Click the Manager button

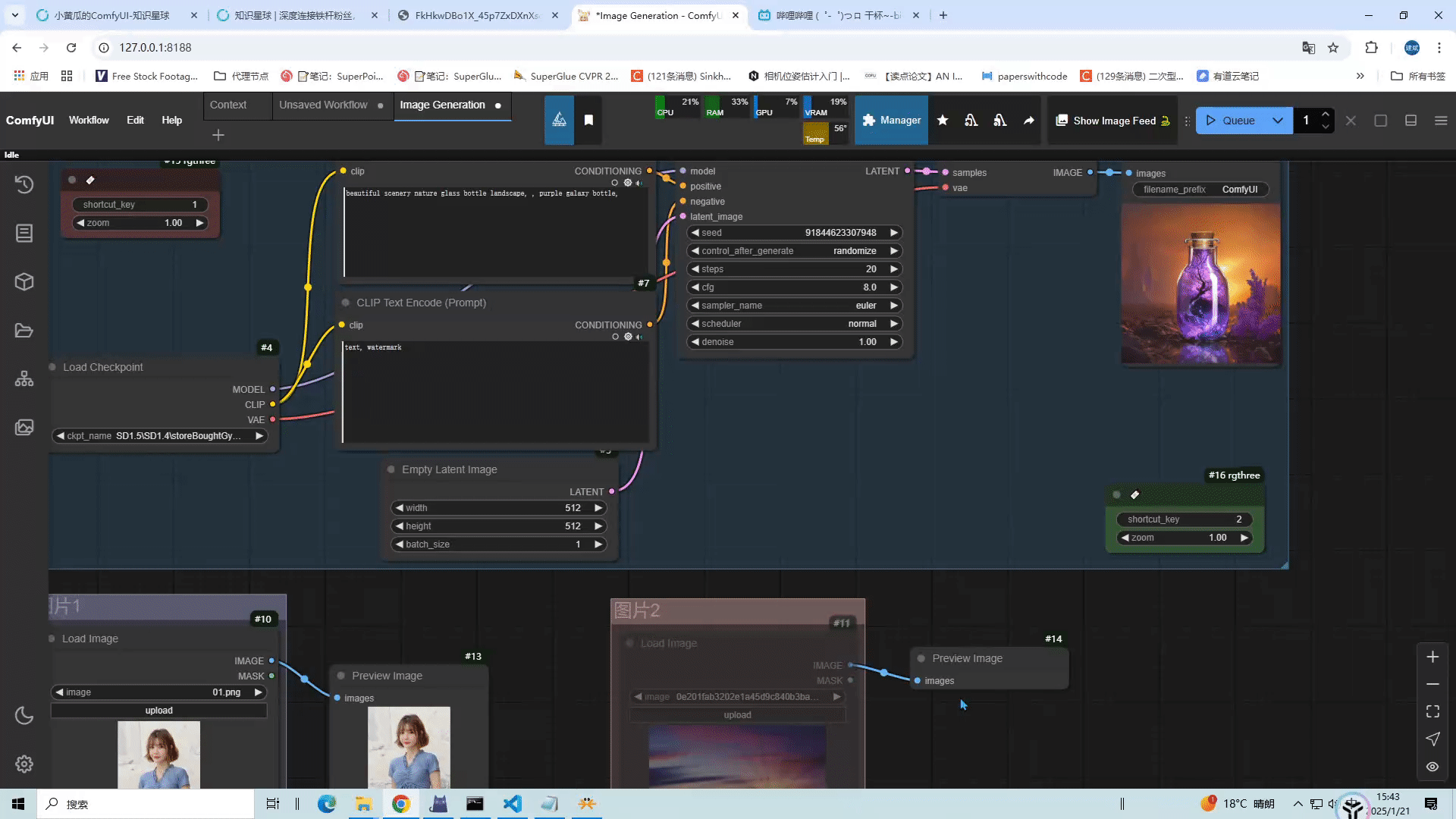coord(891,121)
